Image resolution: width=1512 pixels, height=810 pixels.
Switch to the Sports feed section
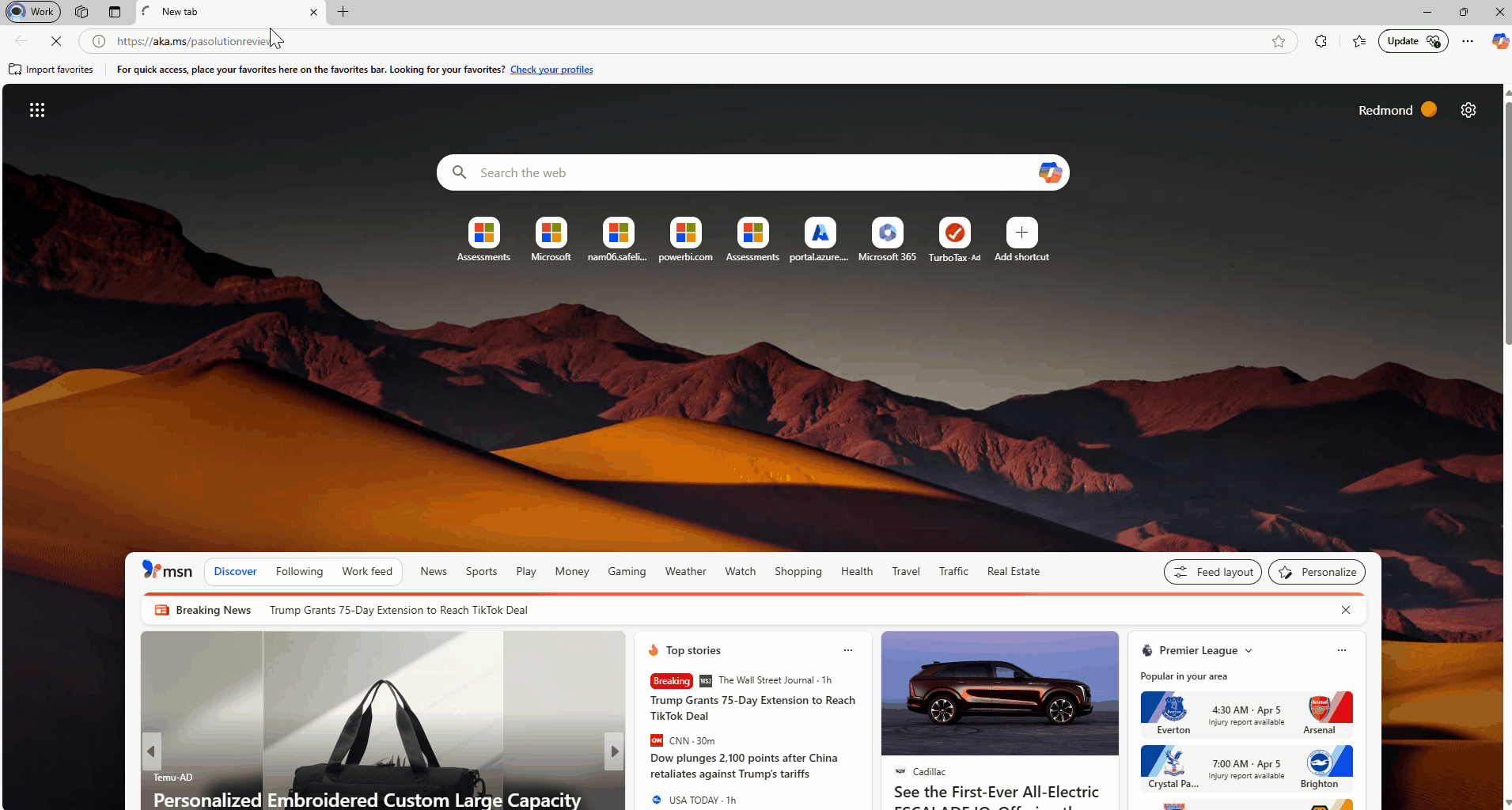[x=481, y=571]
